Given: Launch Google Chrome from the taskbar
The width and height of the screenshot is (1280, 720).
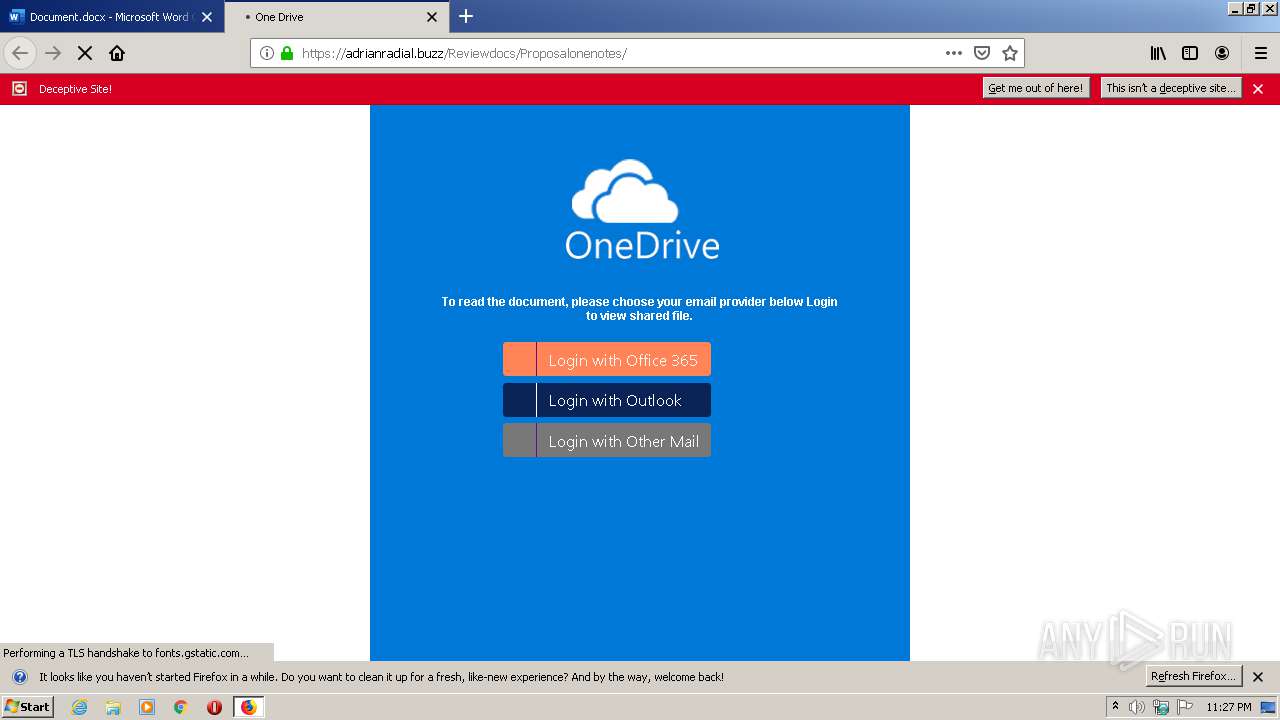Looking at the screenshot, I should [x=181, y=707].
